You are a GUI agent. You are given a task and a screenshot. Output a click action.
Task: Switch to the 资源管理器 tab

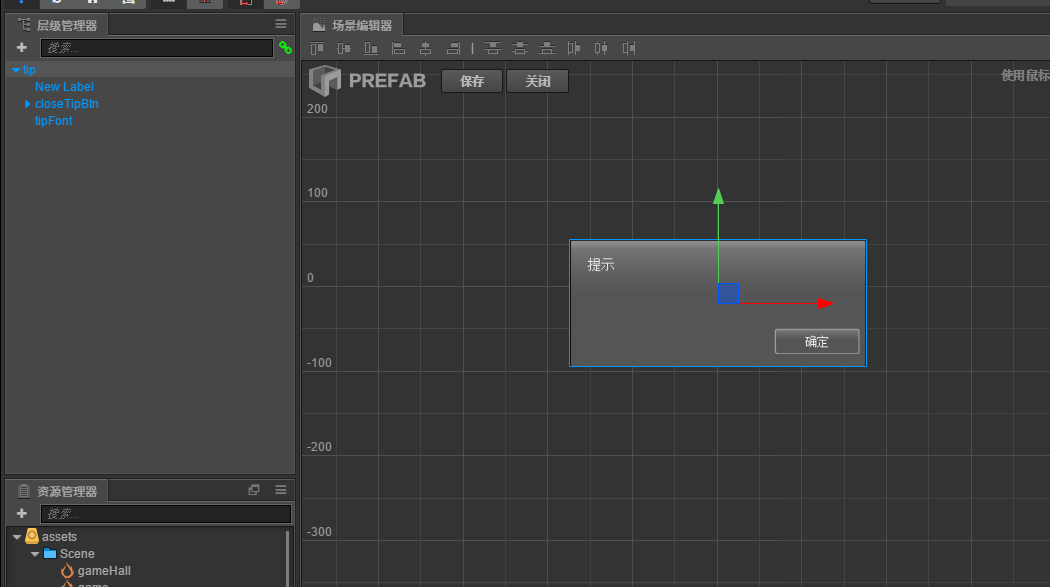58,491
